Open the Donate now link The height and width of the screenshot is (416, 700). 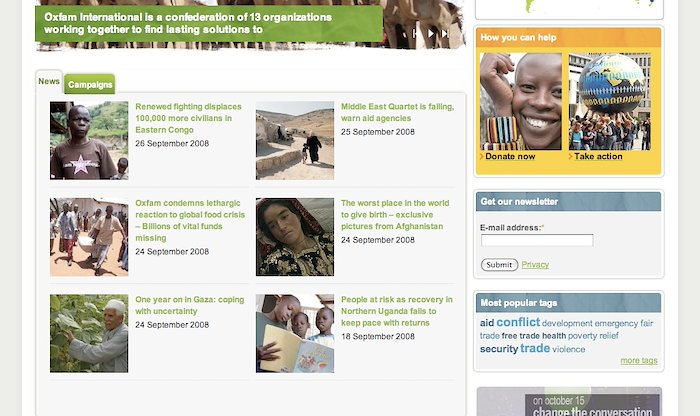pyautogui.click(x=510, y=156)
